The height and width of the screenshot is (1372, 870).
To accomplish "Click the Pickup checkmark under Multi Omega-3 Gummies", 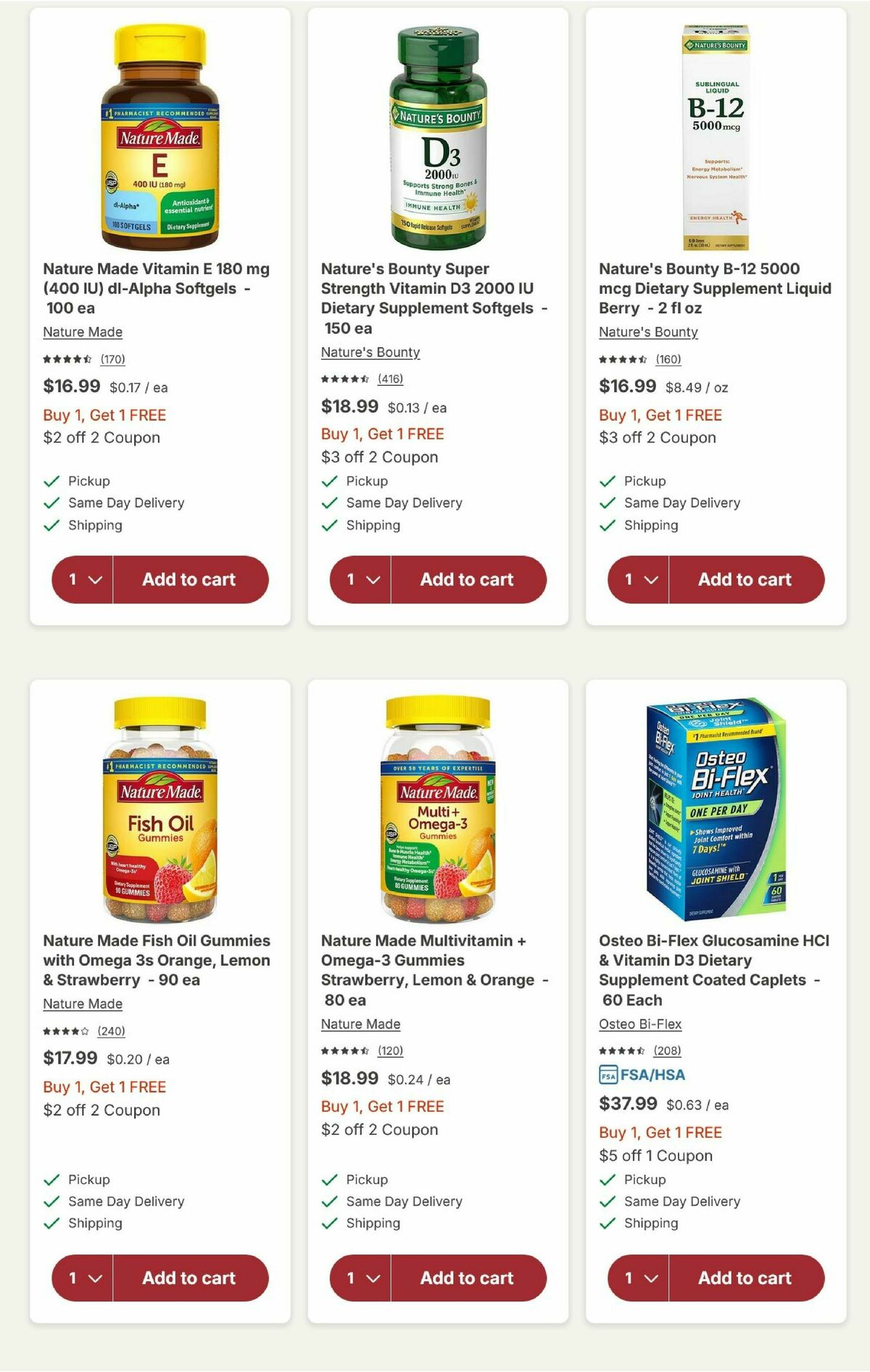I will click(329, 1179).
